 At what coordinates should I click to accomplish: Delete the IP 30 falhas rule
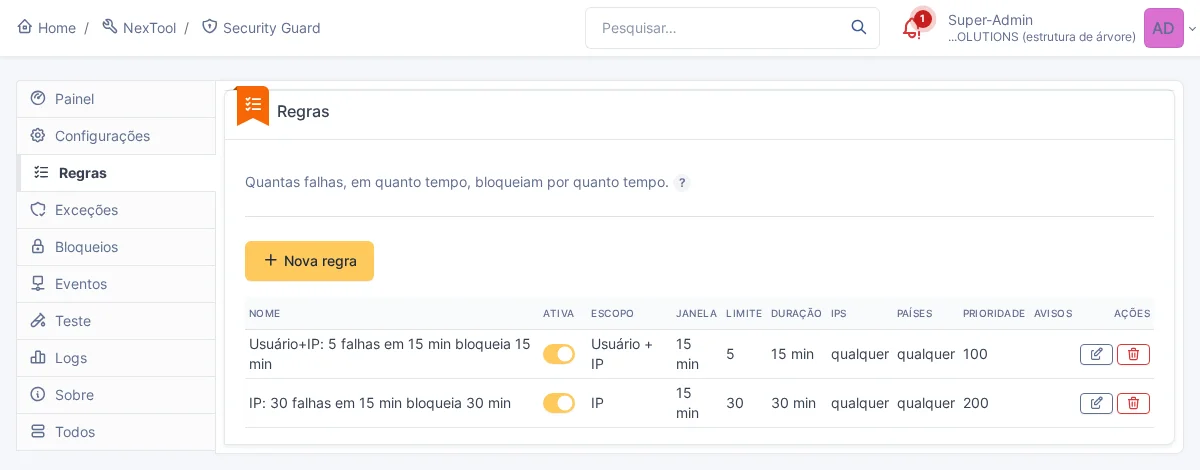pyautogui.click(x=1133, y=403)
